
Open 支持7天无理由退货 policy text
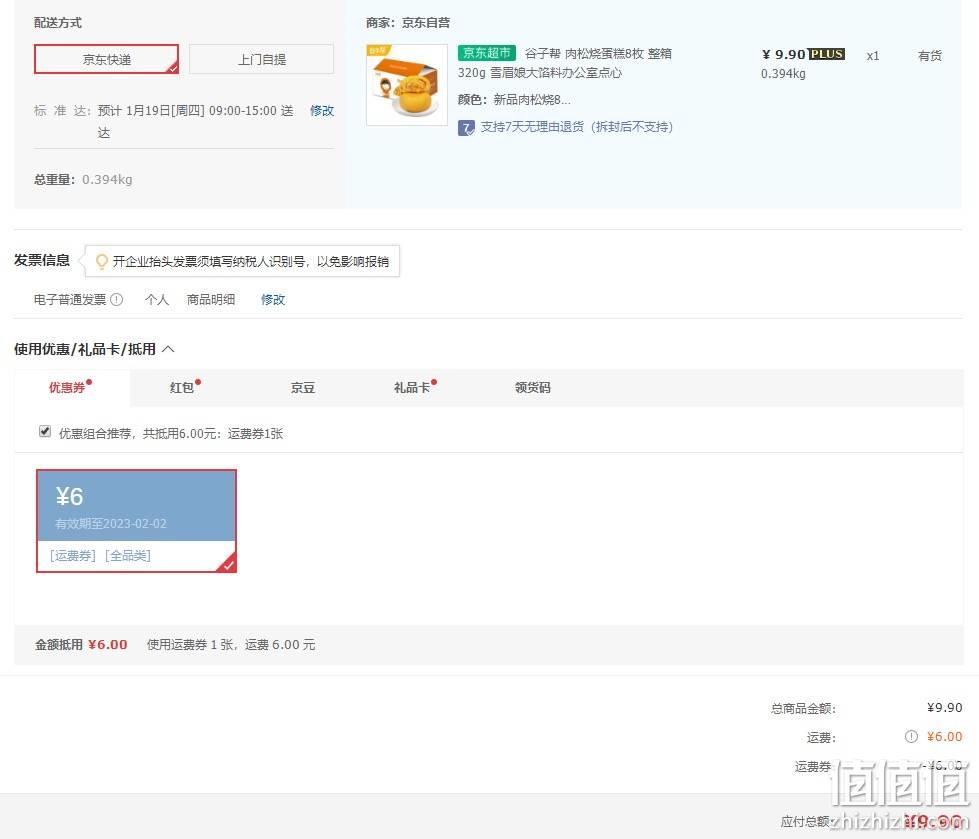pos(576,127)
